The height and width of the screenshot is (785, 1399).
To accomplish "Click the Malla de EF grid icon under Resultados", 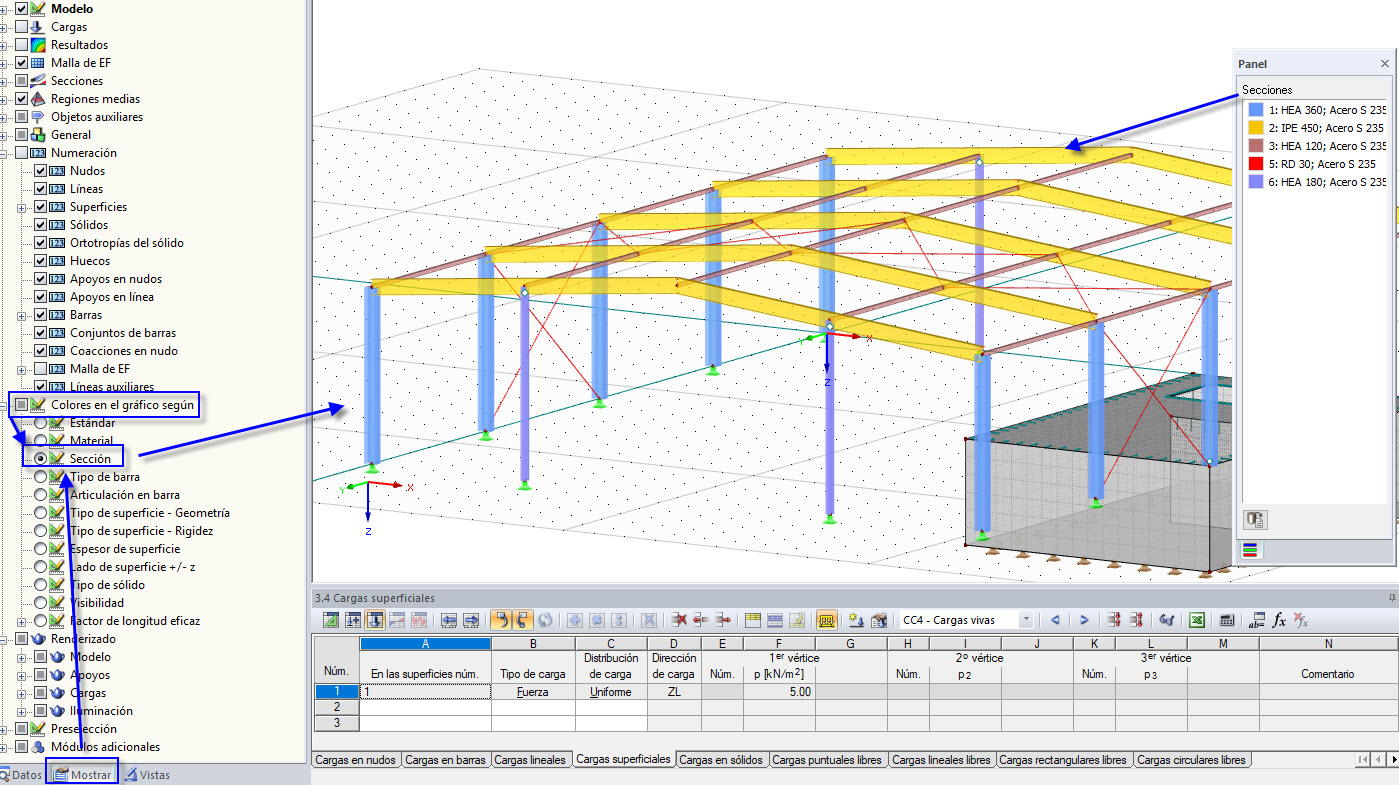I will click(39, 63).
